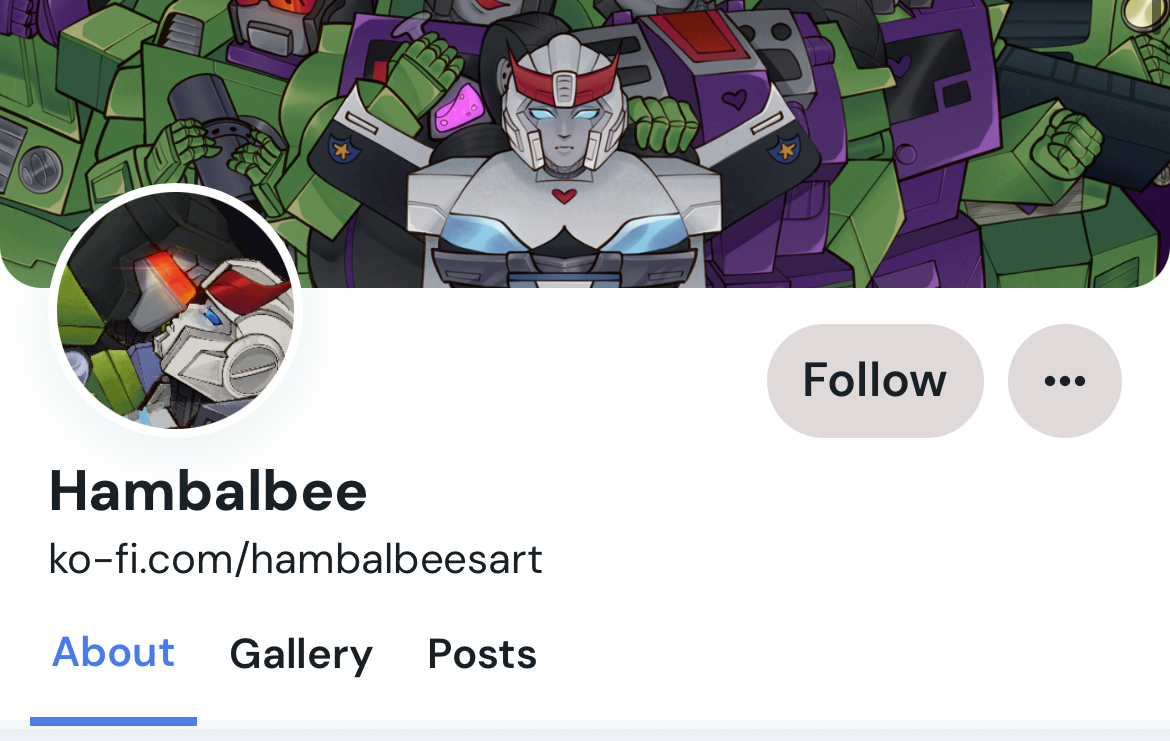Click the Follow button
The image size is (1170, 741).
[x=875, y=381]
